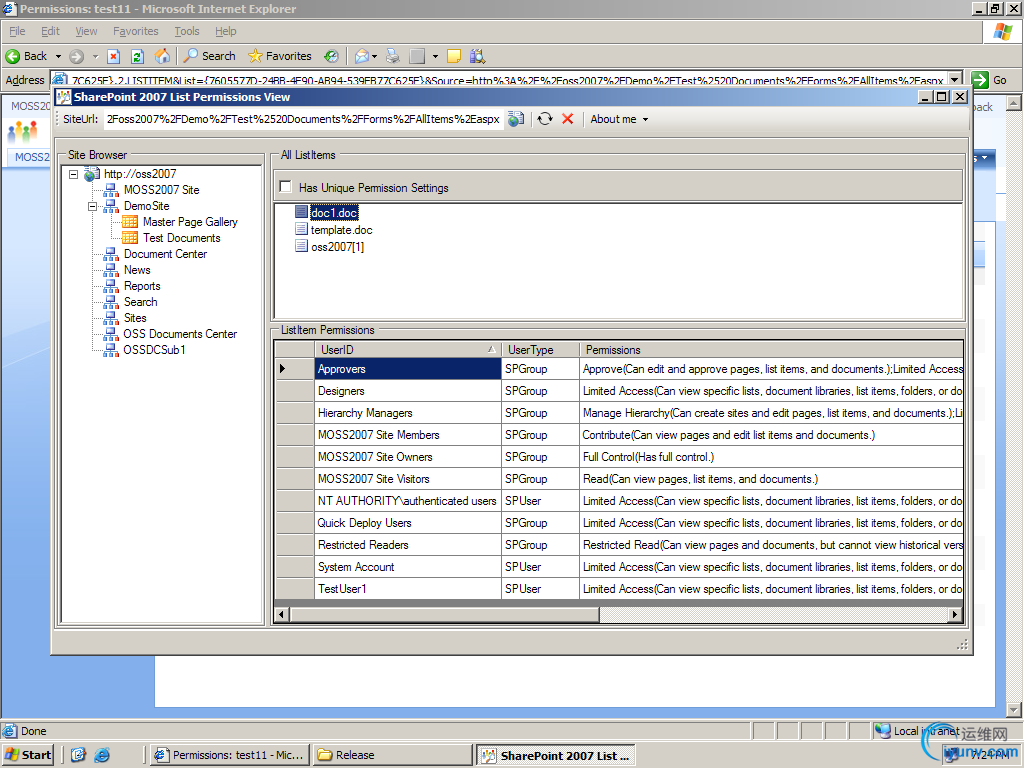Image resolution: width=1024 pixels, height=768 pixels.
Task: Click the Print icon in IE toolbar
Action: point(393,56)
